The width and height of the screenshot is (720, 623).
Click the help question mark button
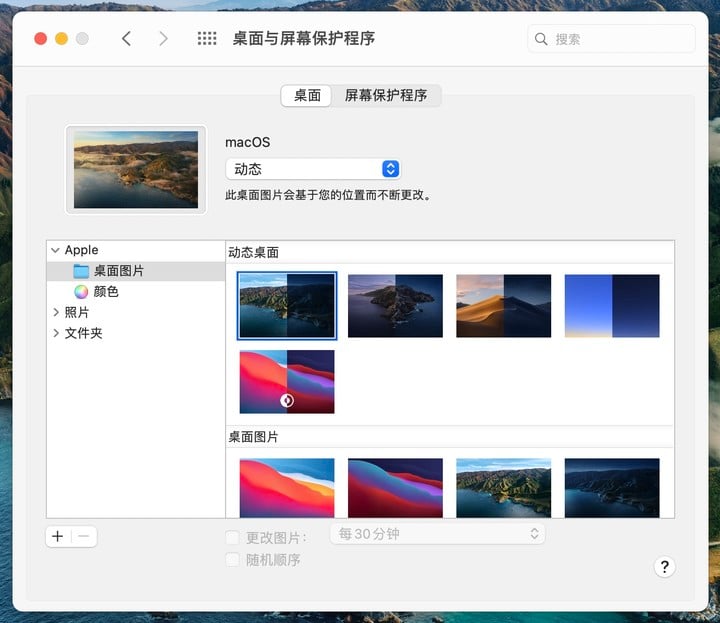pyautogui.click(x=664, y=567)
